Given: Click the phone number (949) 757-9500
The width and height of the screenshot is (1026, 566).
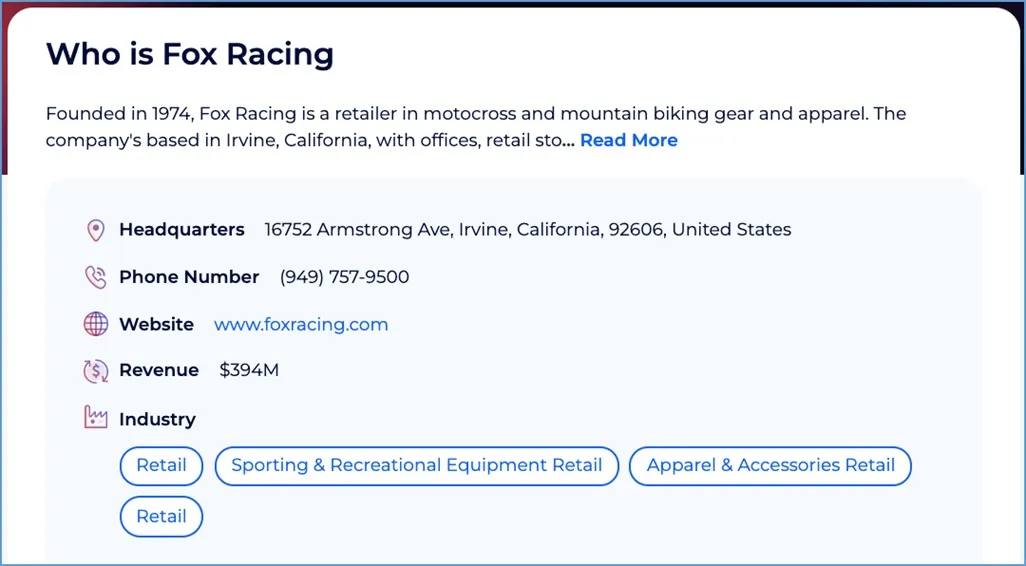Looking at the screenshot, I should pyautogui.click(x=344, y=277).
